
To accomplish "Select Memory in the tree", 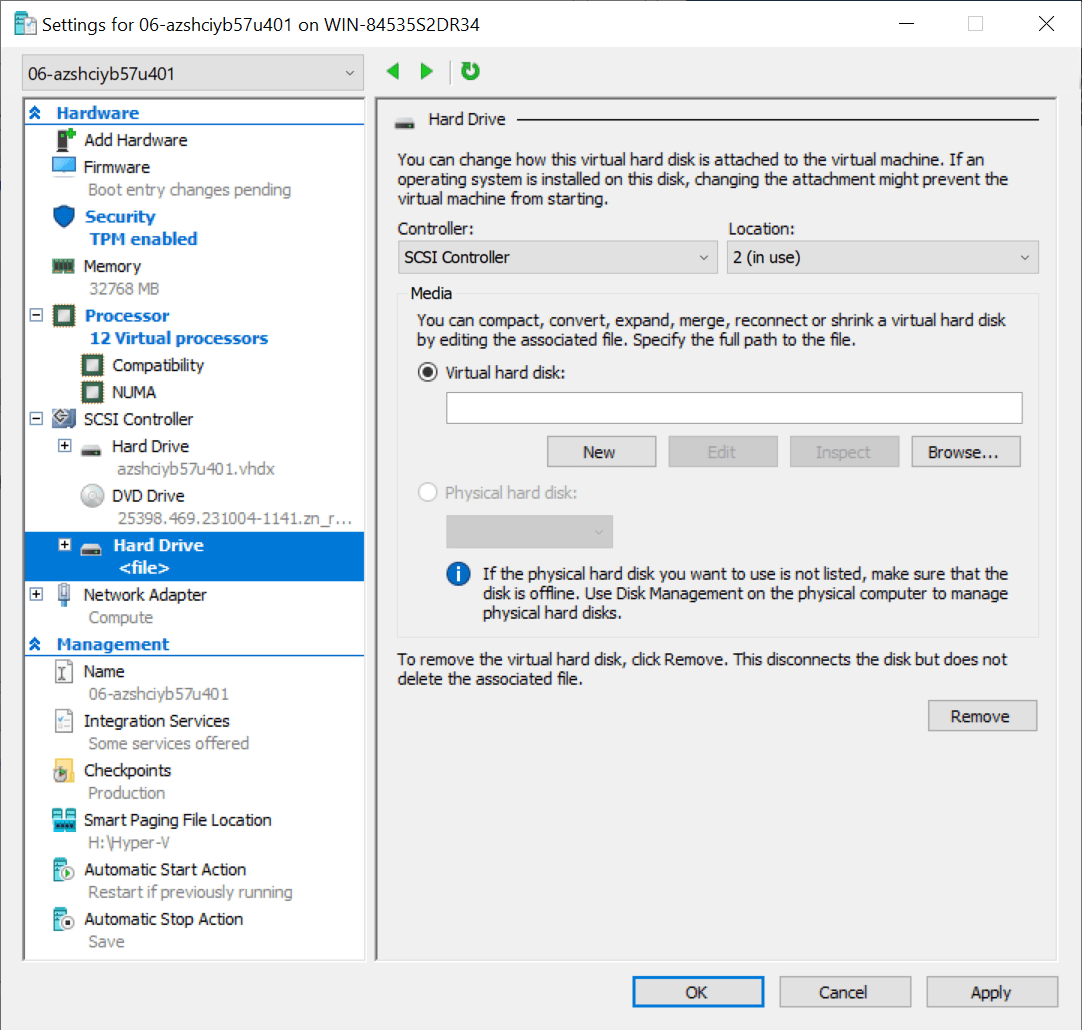I will 112,266.
